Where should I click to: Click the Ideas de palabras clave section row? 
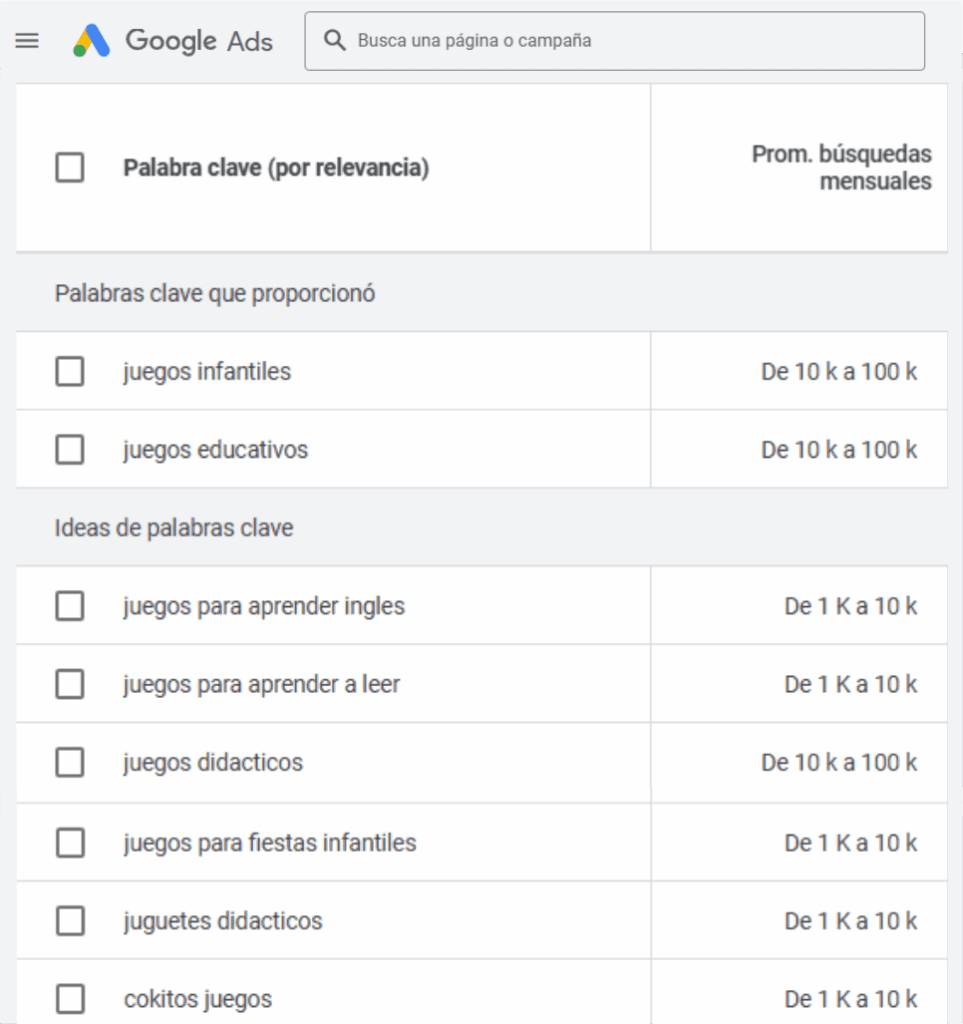(x=174, y=528)
